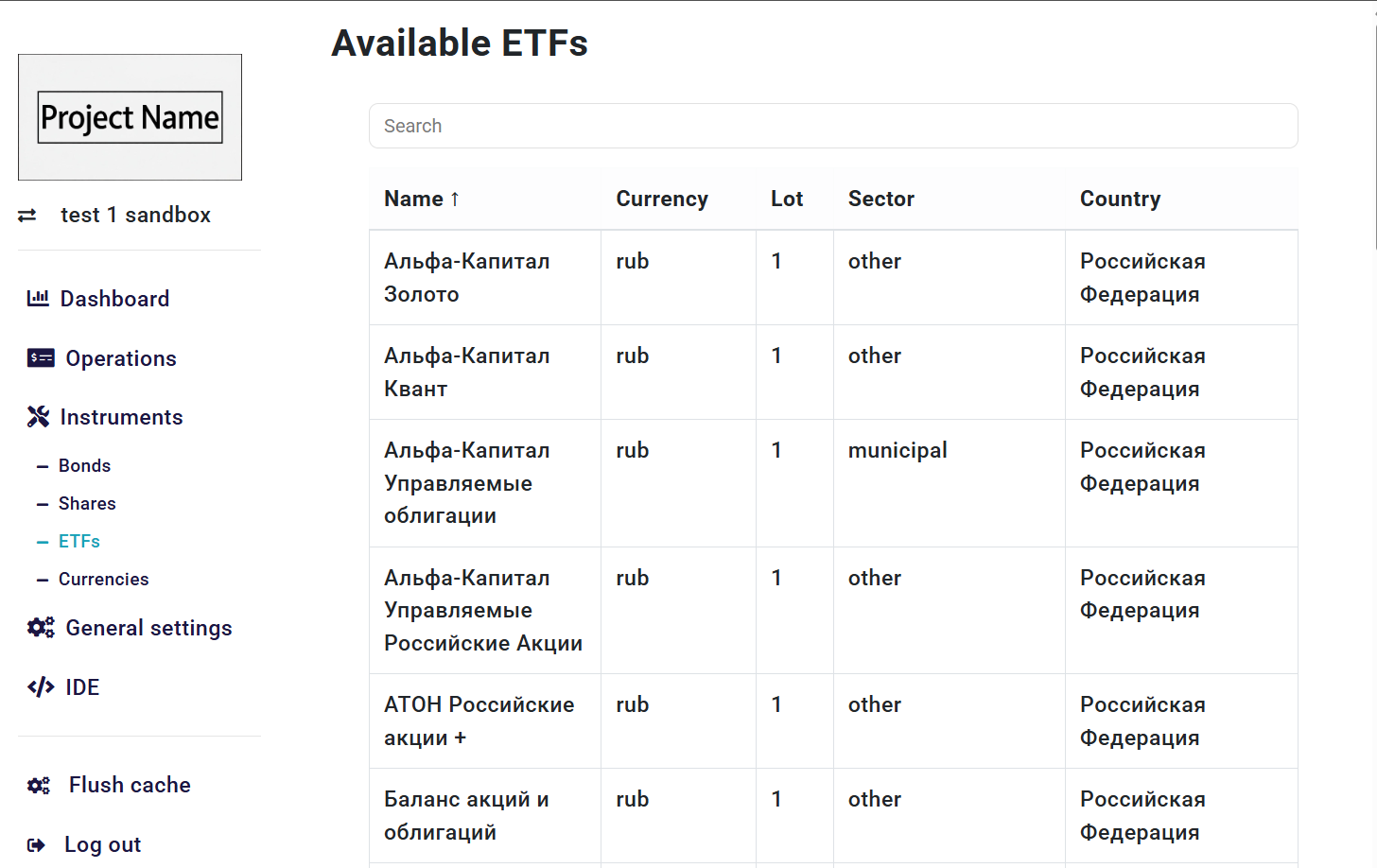Click the IDE code brackets icon
This screenshot has height=868, width=1377.
point(41,687)
